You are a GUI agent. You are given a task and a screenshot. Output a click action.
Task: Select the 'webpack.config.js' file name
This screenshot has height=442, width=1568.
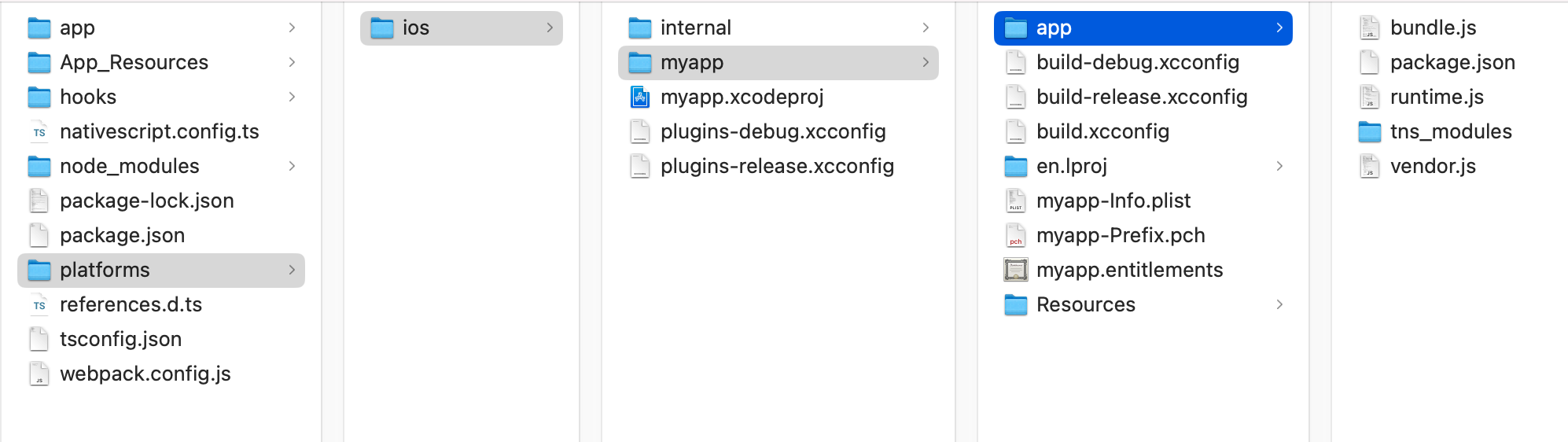click(x=145, y=374)
